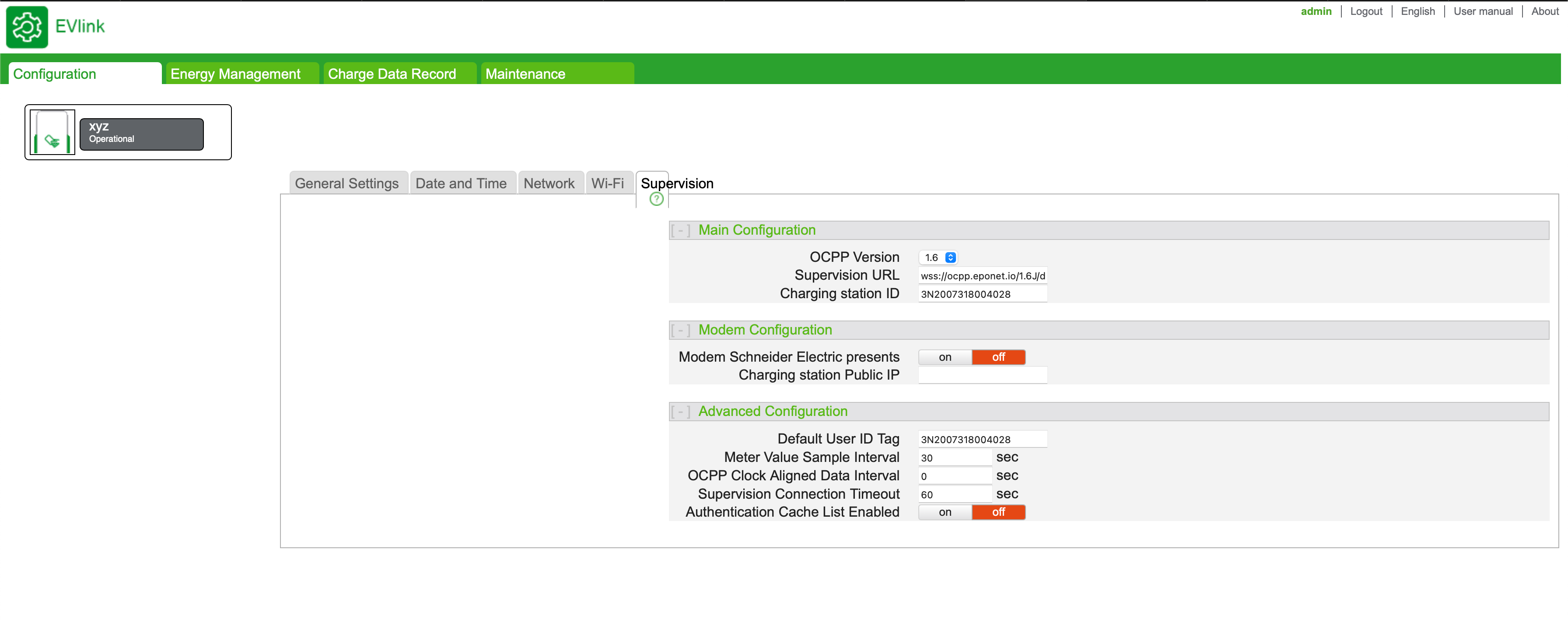1568x620 pixels.
Task: Enable Authentication Cache List
Action: coord(945,512)
